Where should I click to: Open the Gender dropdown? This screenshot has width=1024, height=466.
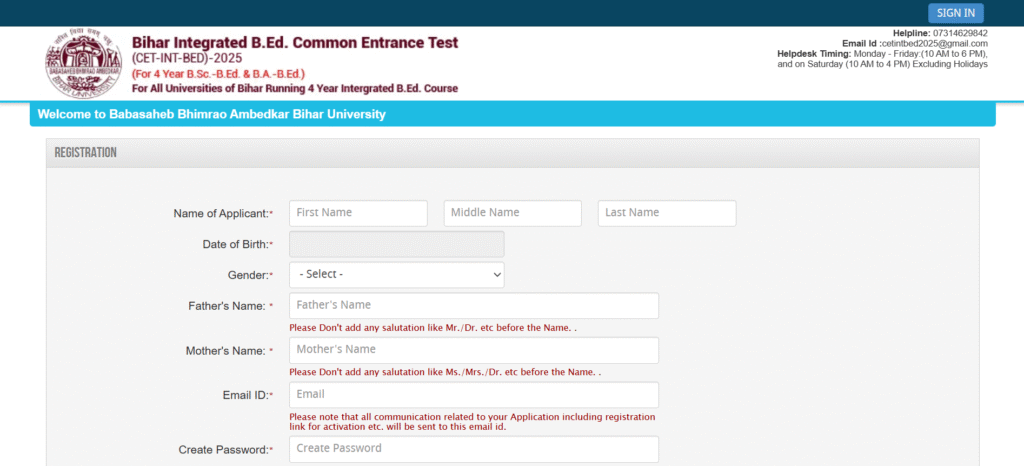[x=396, y=274]
